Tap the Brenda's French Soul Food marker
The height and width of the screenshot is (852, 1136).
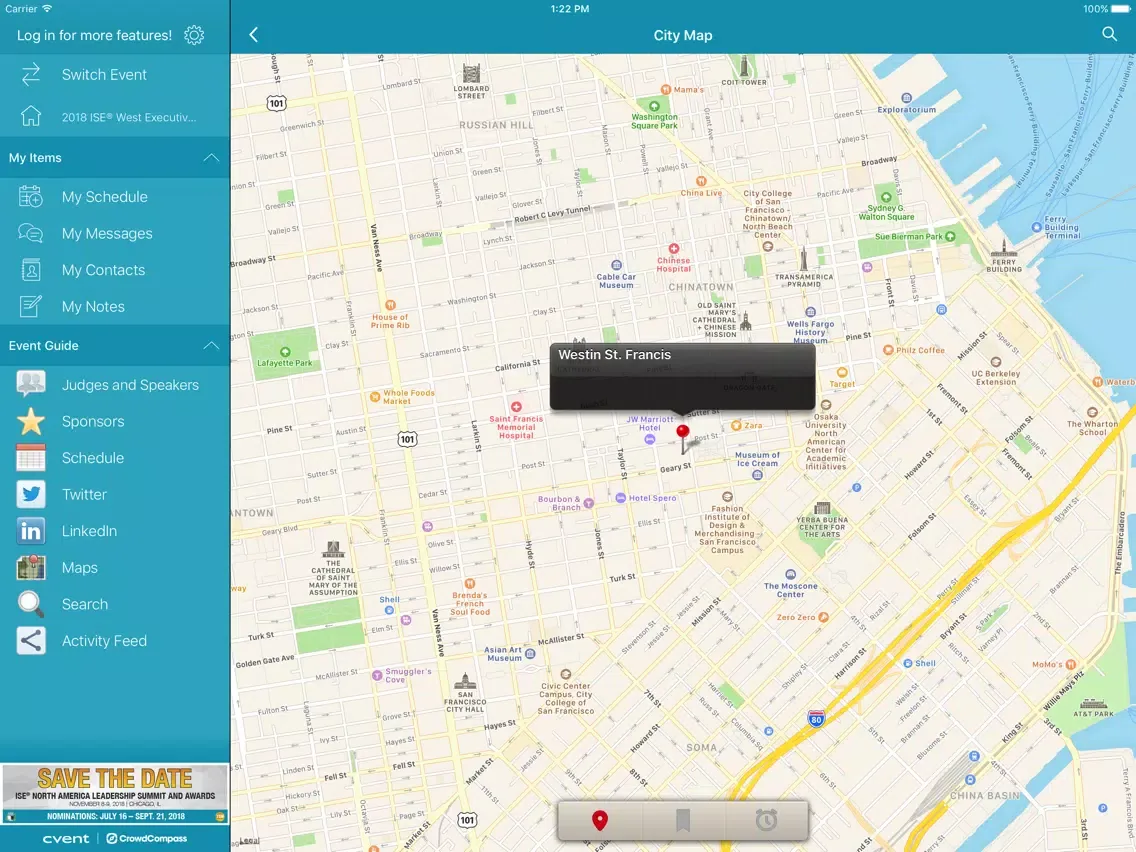(x=469, y=583)
